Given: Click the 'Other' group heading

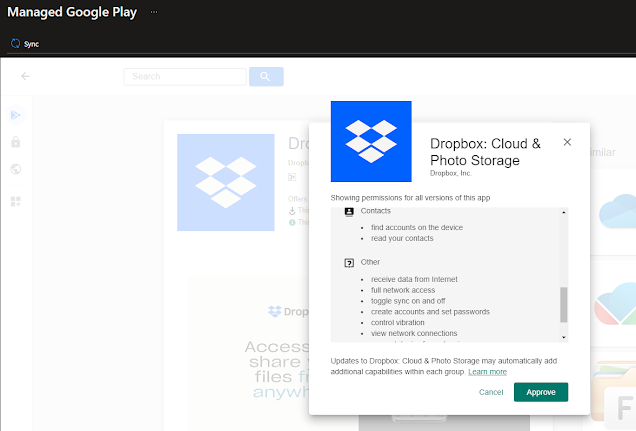Looking at the screenshot, I should 370,262.
